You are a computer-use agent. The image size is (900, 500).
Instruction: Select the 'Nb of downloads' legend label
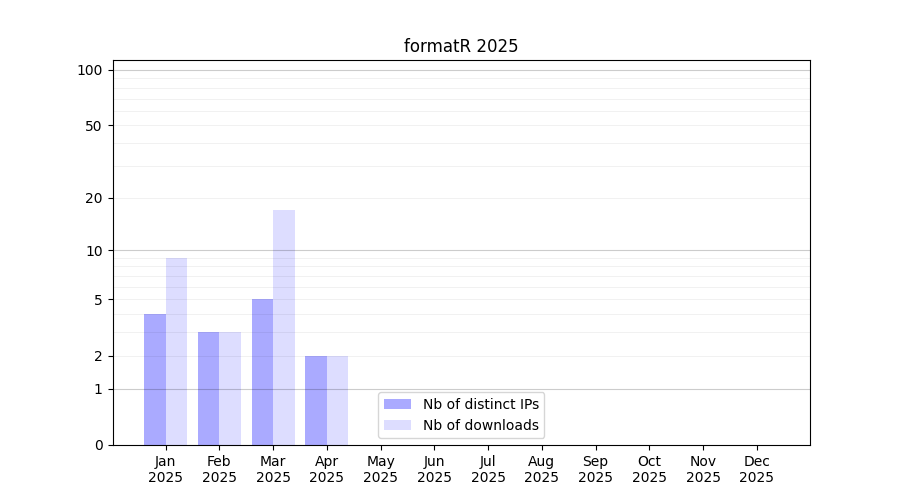coord(480,425)
